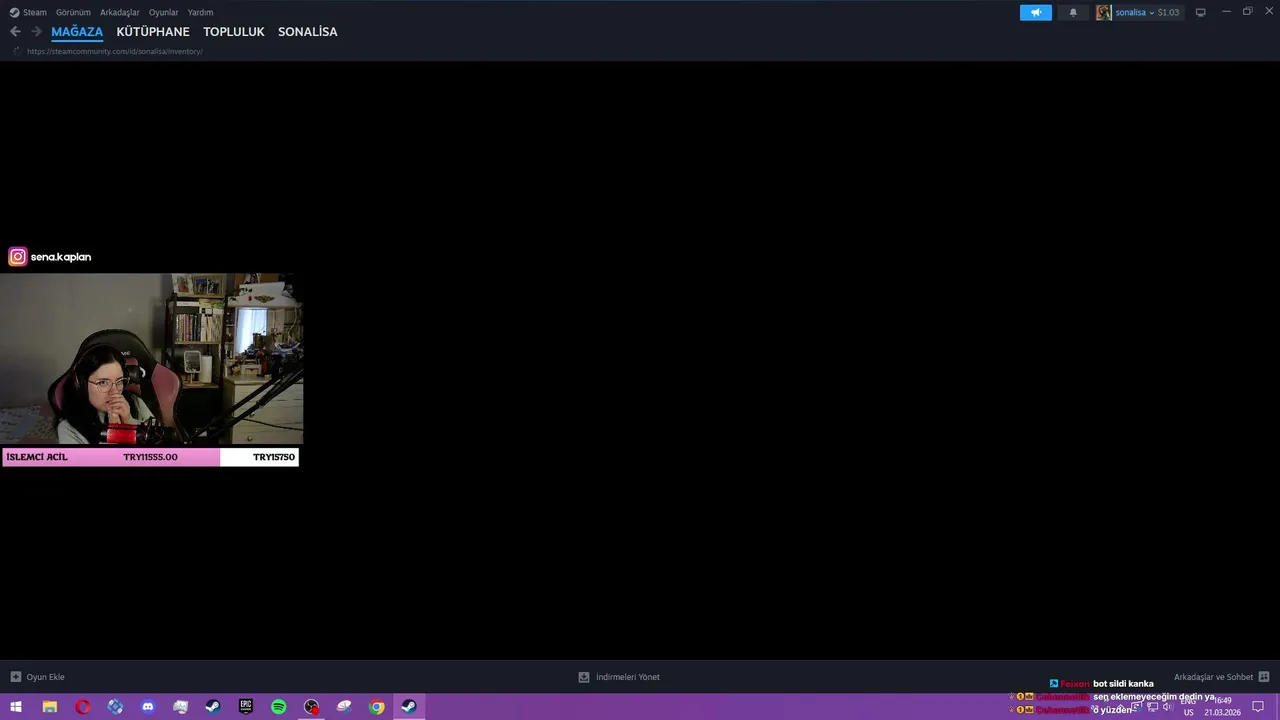Go back with the left arrow
Image resolution: width=1280 pixels, height=720 pixels.
tap(15, 32)
